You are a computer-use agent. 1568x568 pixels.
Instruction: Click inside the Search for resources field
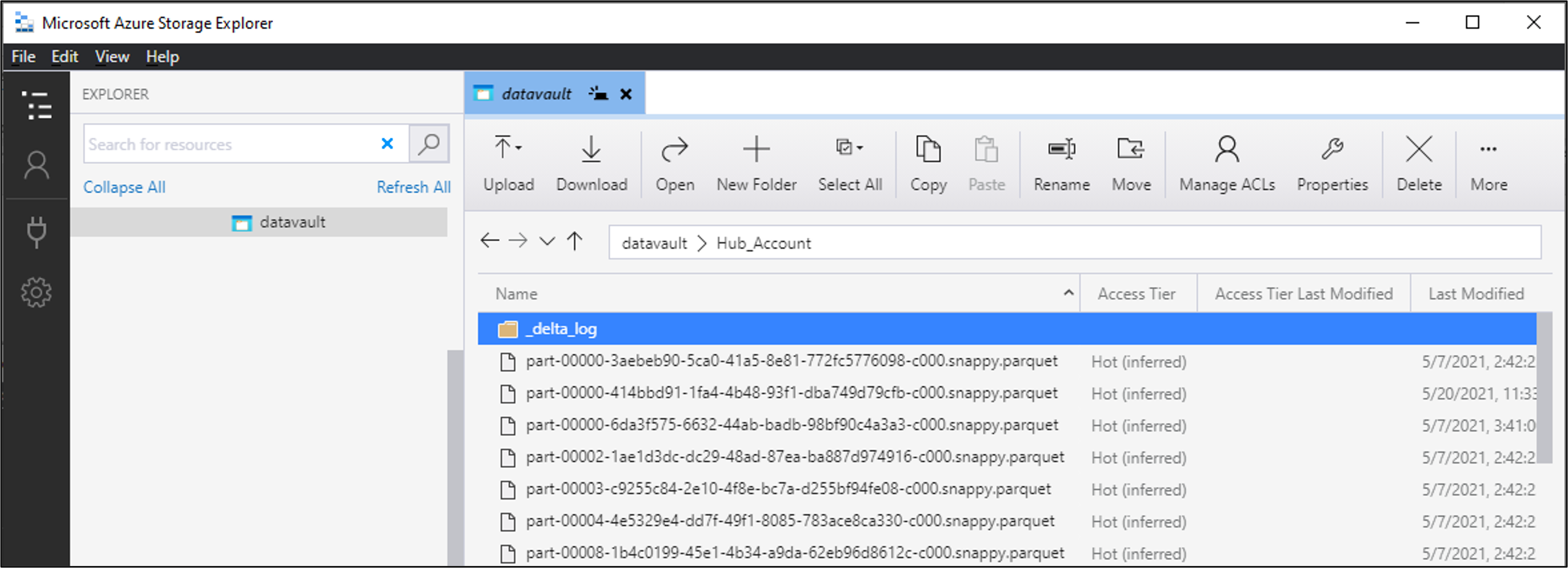[231, 143]
